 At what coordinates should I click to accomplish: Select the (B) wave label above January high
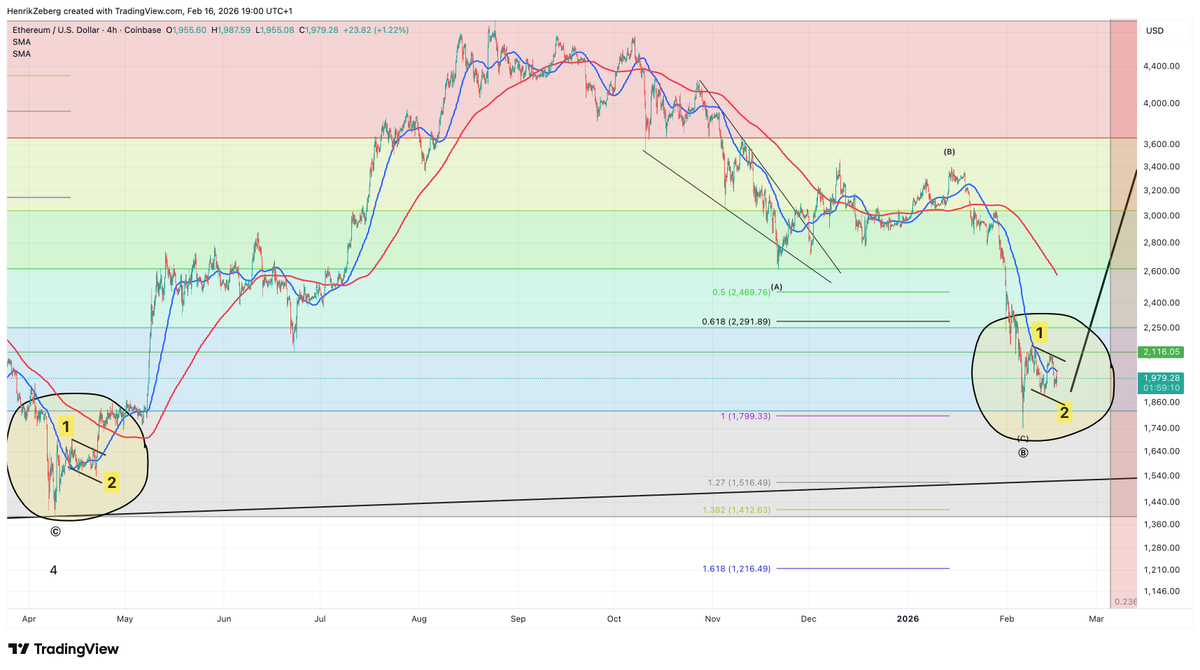pos(949,152)
